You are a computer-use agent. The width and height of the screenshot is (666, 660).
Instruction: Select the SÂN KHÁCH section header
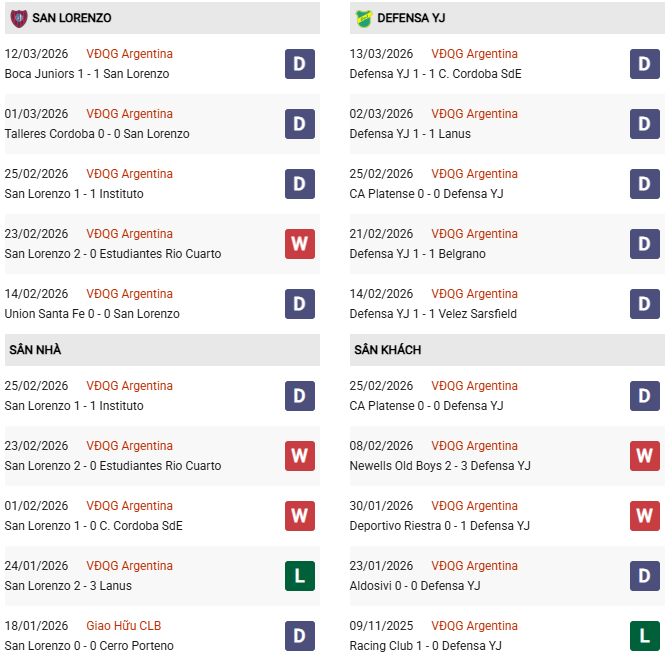[x=387, y=350]
